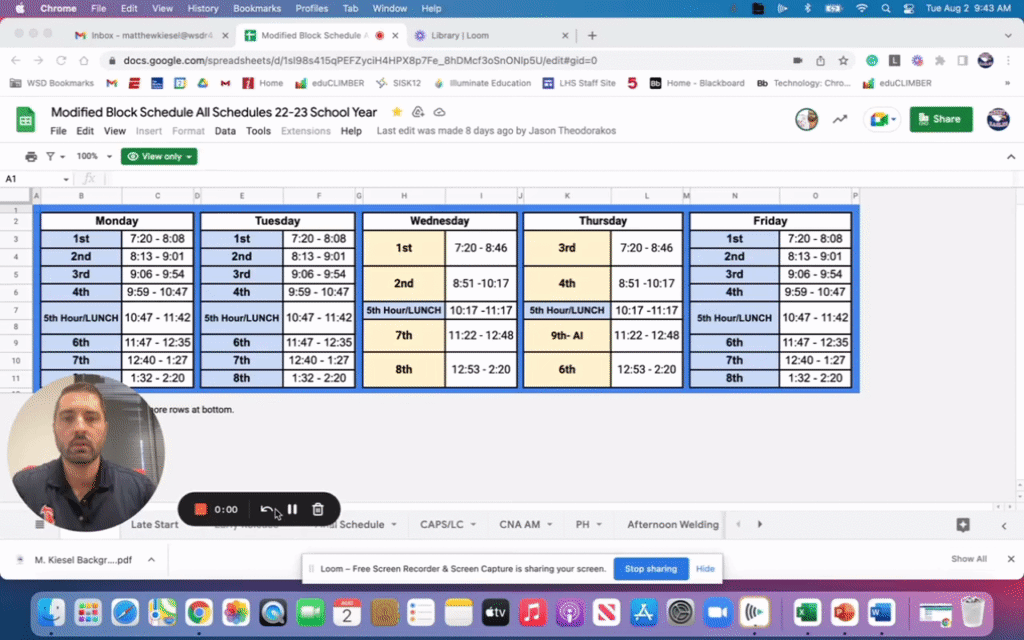
Task: Open the Music app in the Dock
Action: pos(532,613)
